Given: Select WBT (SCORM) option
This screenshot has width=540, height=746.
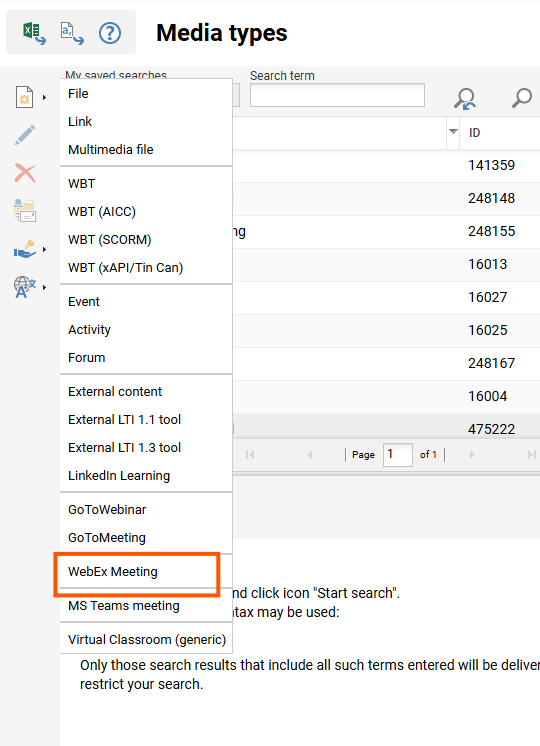Looking at the screenshot, I should (x=146, y=240).
